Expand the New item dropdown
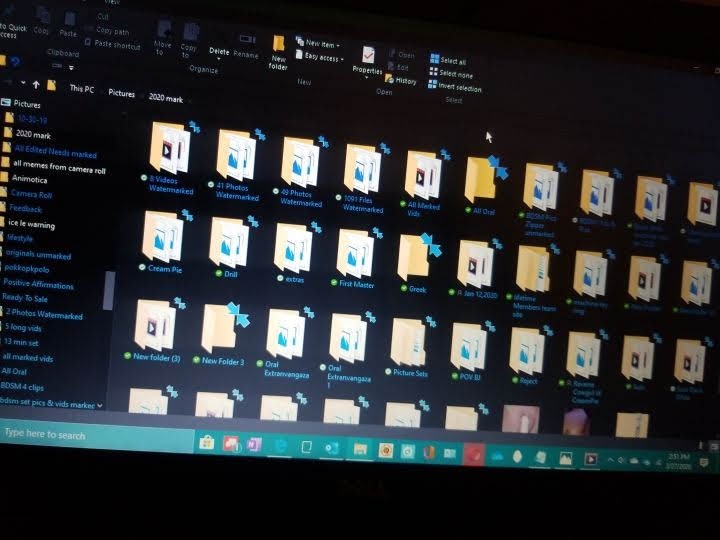Image resolution: width=720 pixels, height=540 pixels. (320, 44)
